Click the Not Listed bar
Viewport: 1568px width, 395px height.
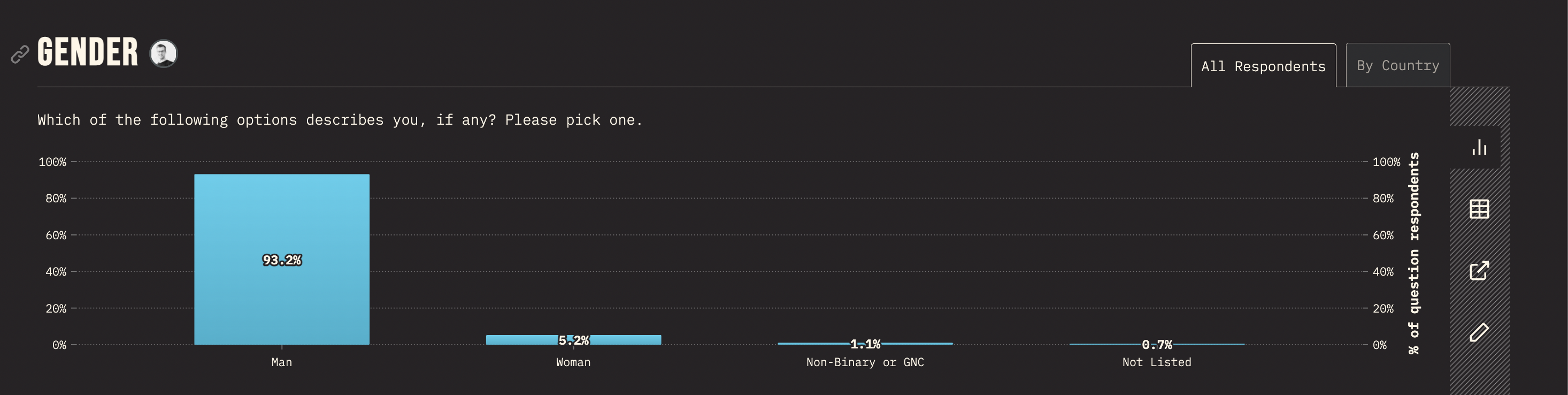tap(1157, 344)
